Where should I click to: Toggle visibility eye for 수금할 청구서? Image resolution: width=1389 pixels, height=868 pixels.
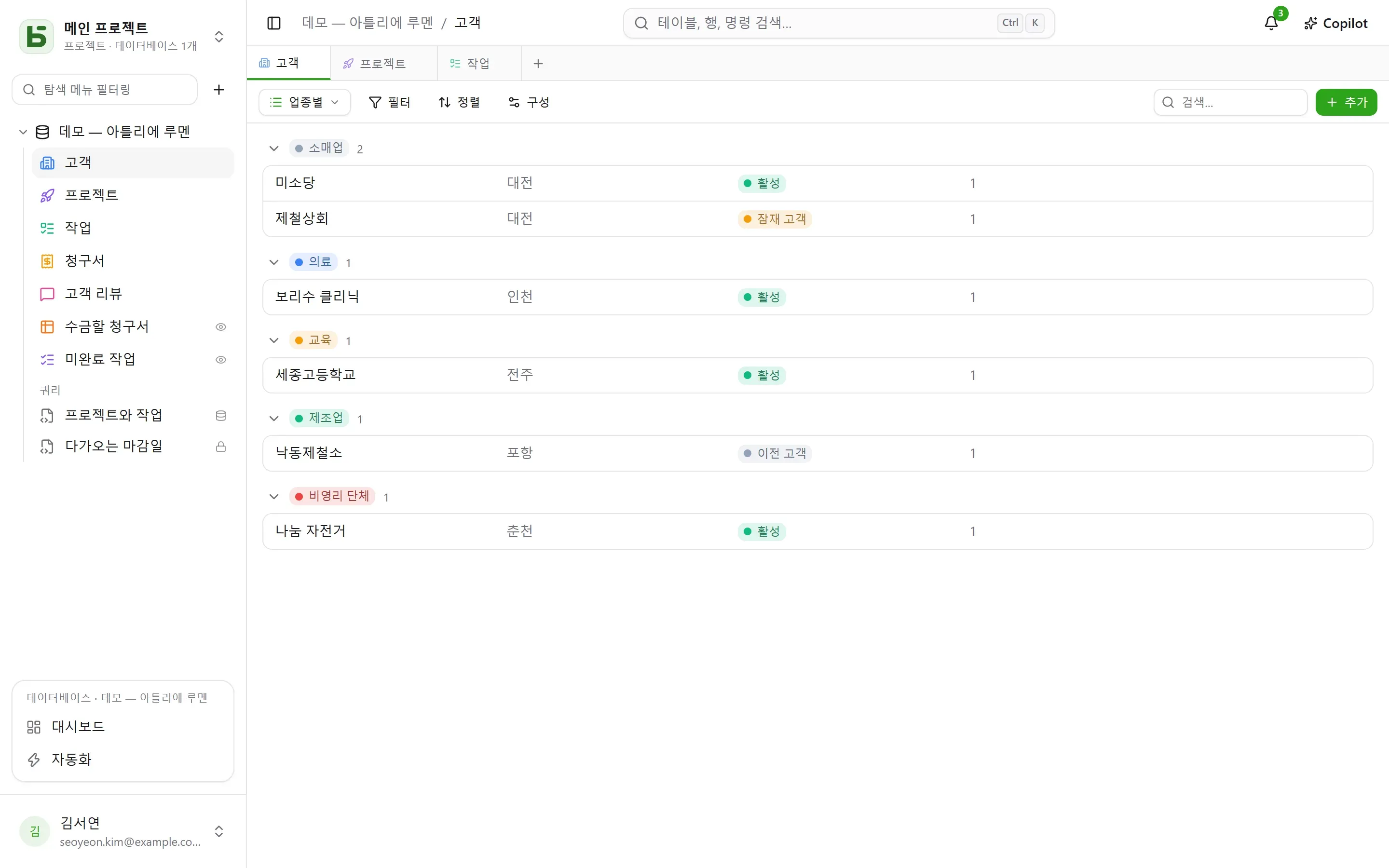220,326
